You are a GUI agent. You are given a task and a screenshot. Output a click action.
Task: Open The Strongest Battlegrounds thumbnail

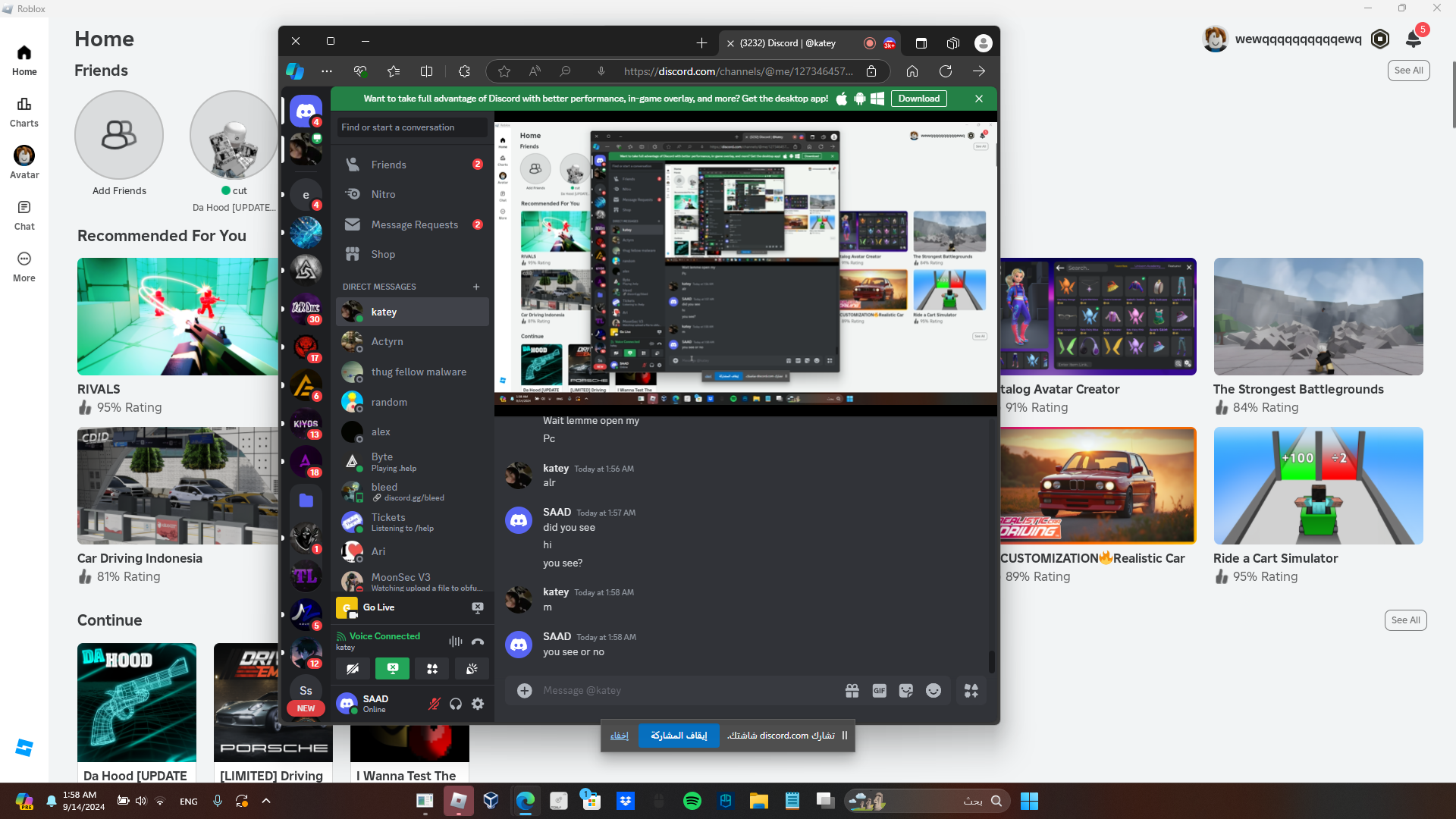1318,316
